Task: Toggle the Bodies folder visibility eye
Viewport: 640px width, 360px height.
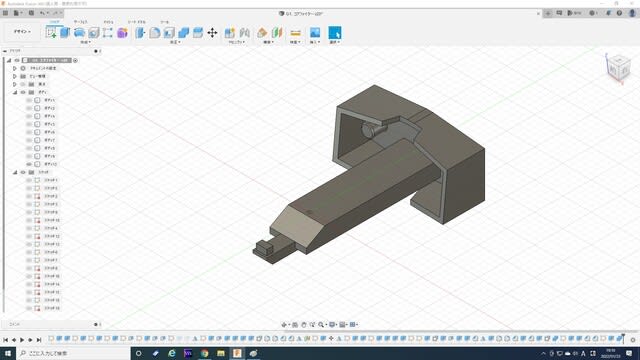Action: point(23,92)
